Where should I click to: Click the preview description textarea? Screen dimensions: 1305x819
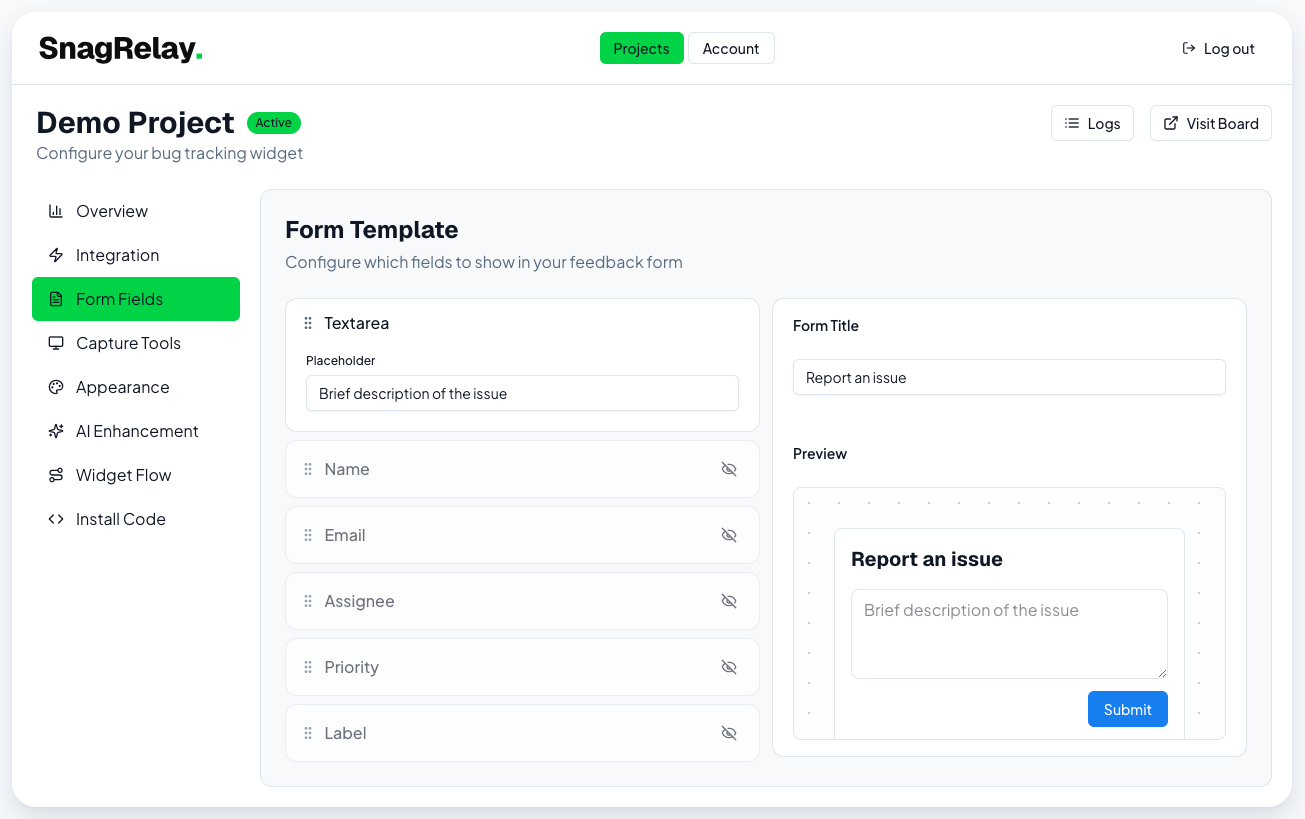(x=1009, y=634)
